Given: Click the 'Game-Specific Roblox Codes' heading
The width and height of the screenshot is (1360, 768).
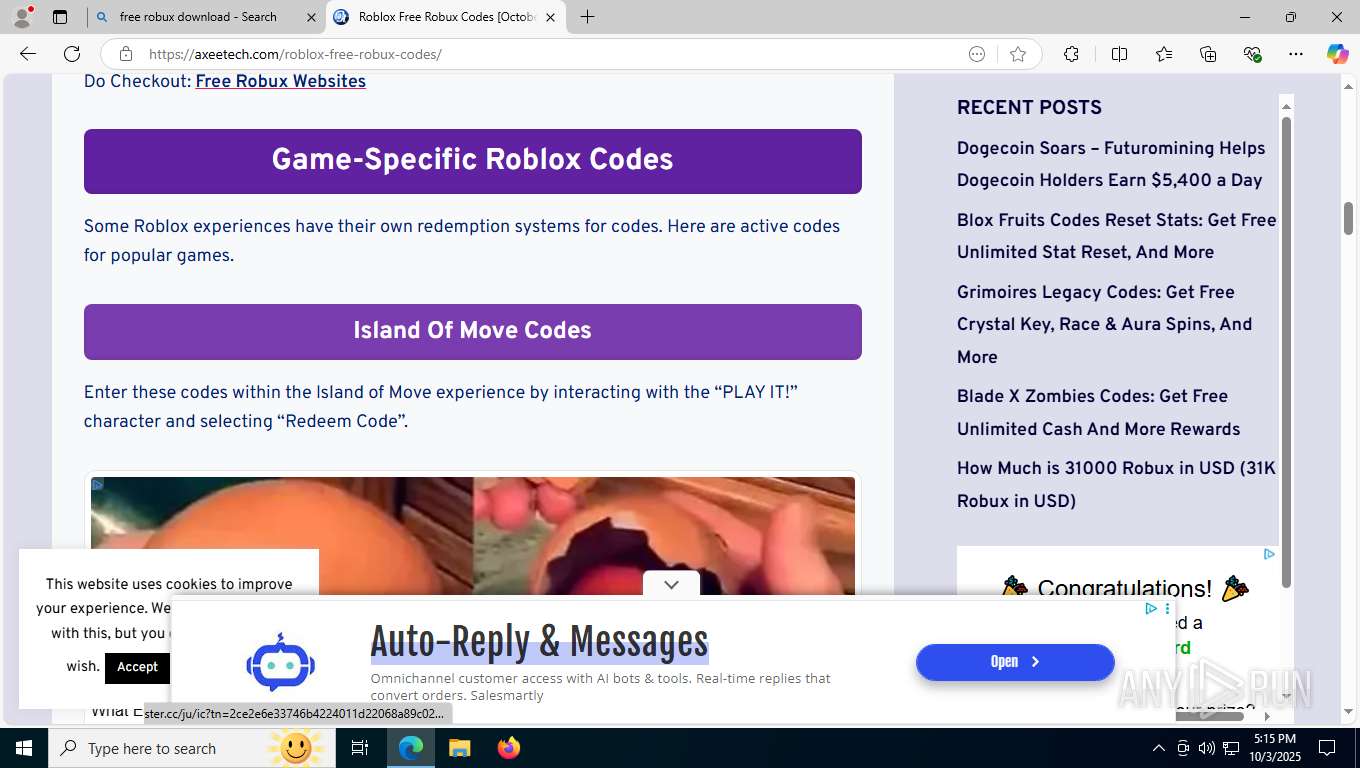Looking at the screenshot, I should coord(472,160).
